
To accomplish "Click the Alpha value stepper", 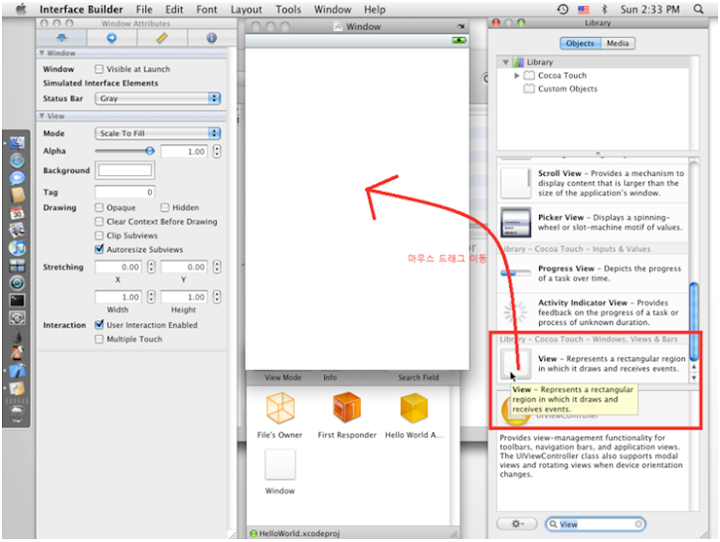I will (217, 151).
